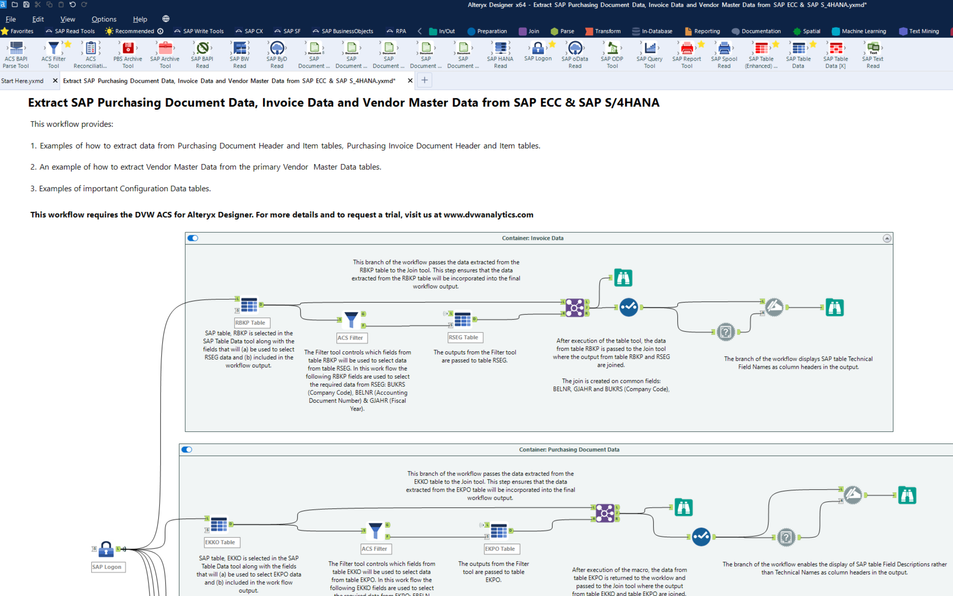Click the Save icon in title bar

26,4
